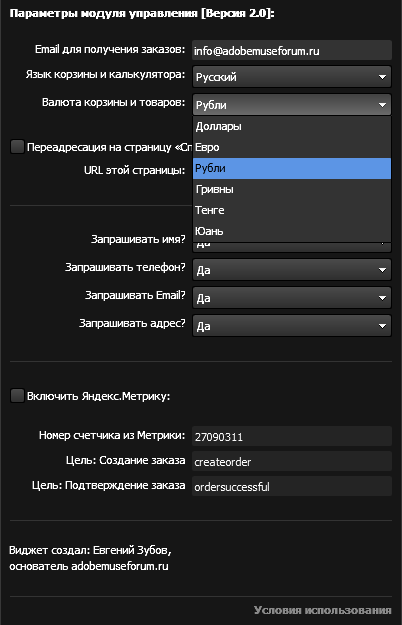Focus the createorder goal field
The height and width of the screenshot is (625, 402).
pos(292,462)
